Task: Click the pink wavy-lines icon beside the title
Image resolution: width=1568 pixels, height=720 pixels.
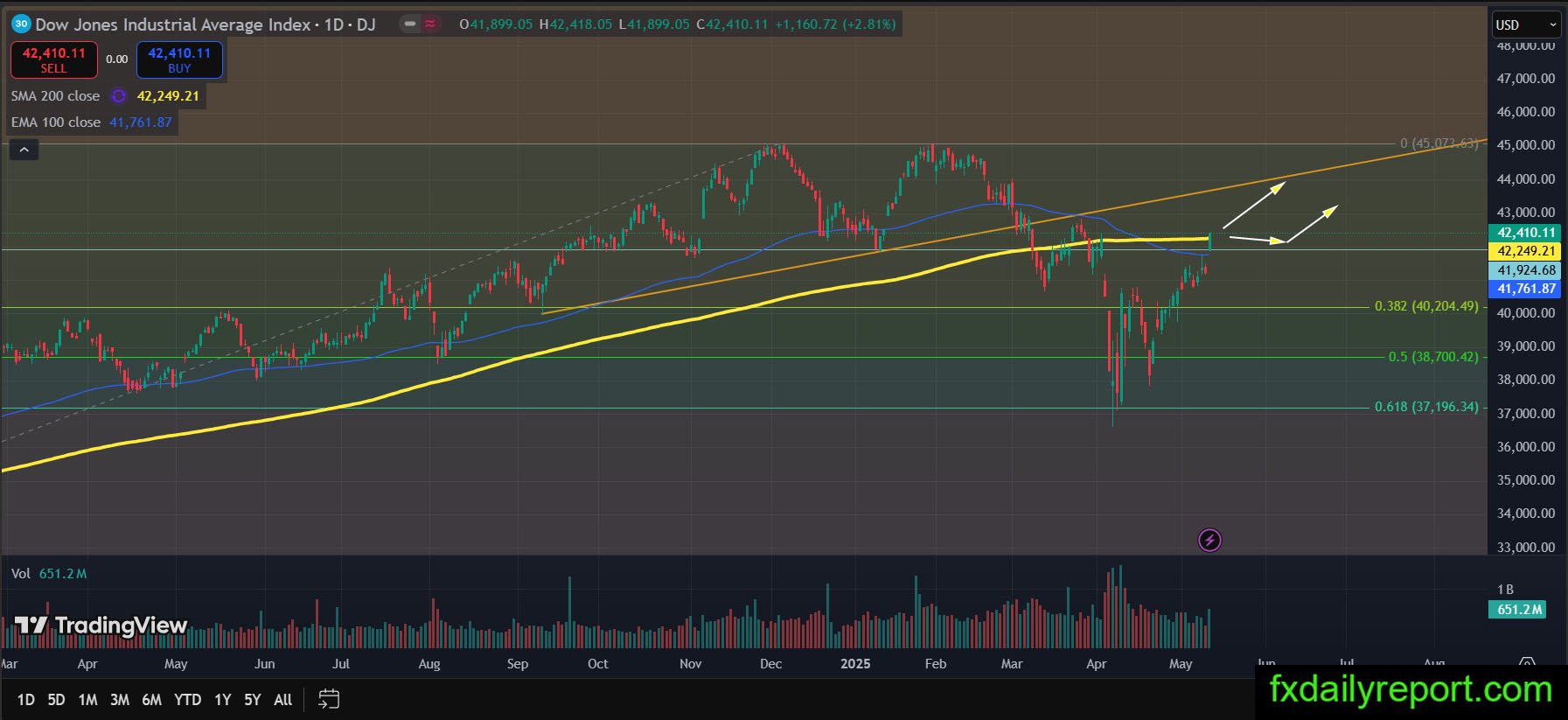Action: coord(430,24)
